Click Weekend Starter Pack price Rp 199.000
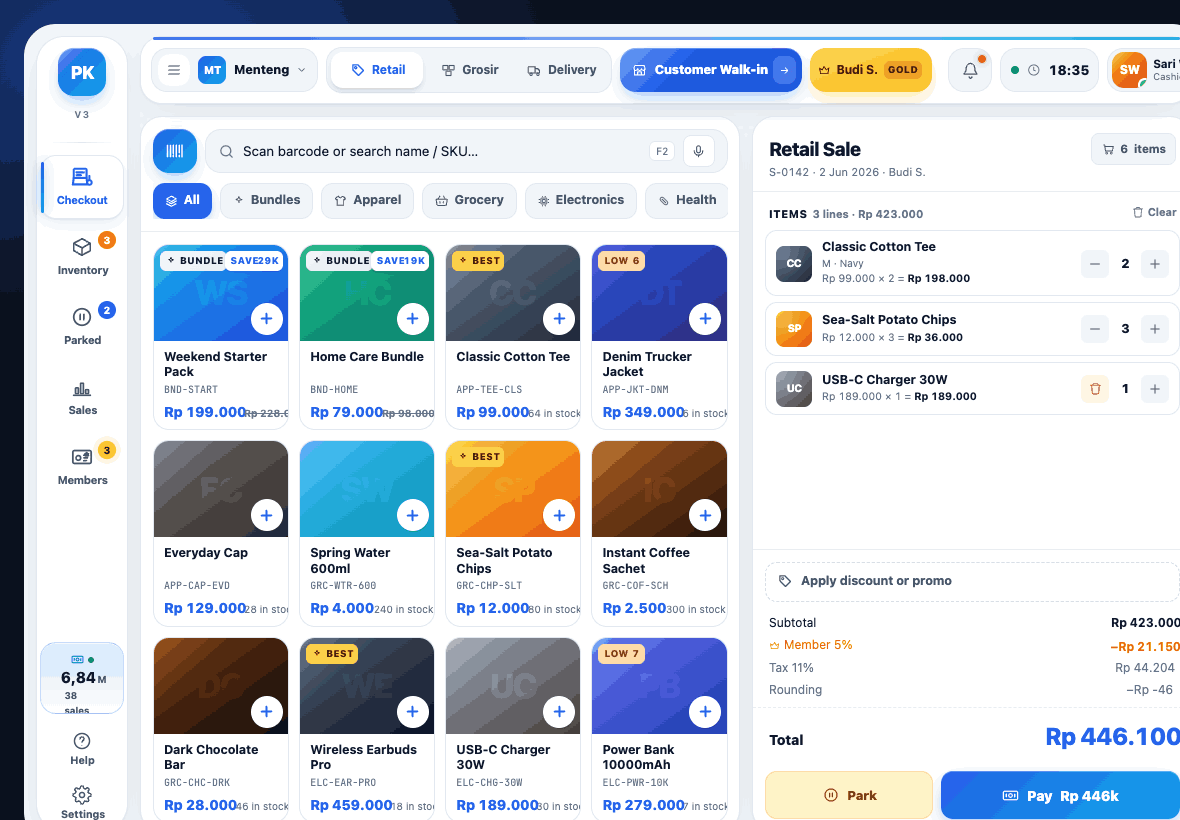The width and height of the screenshot is (1180, 820). 205,412
